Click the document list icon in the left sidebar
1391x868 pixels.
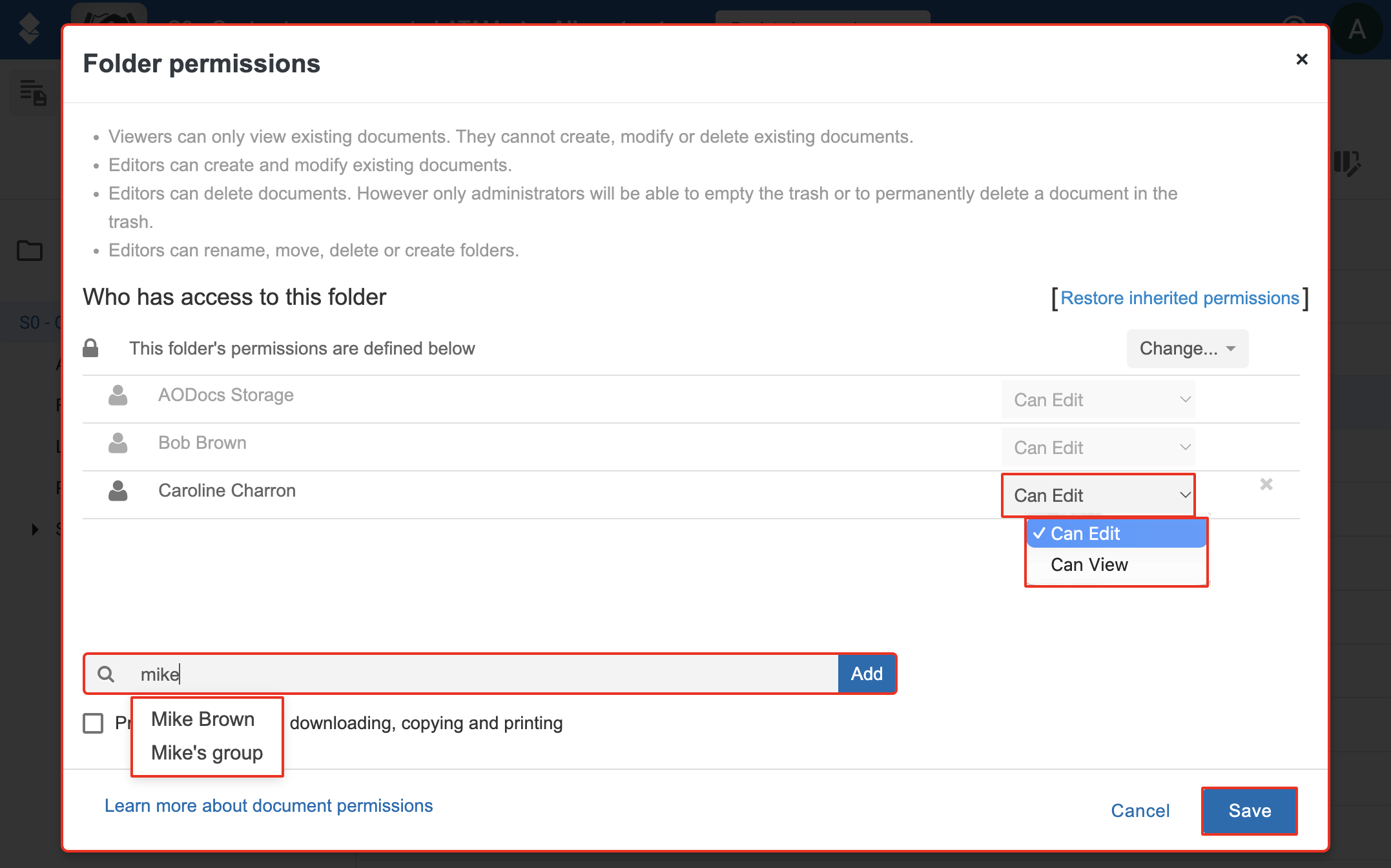click(32, 92)
